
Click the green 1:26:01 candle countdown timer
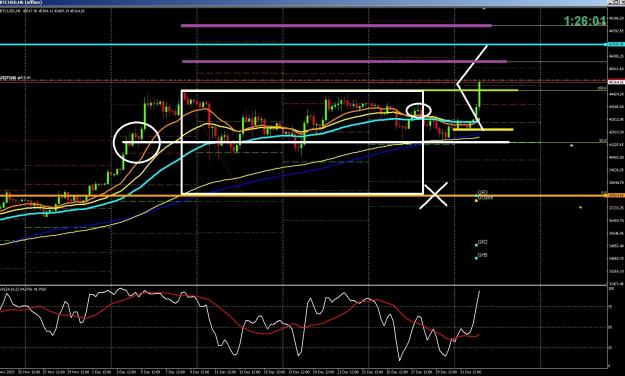[x=585, y=21]
